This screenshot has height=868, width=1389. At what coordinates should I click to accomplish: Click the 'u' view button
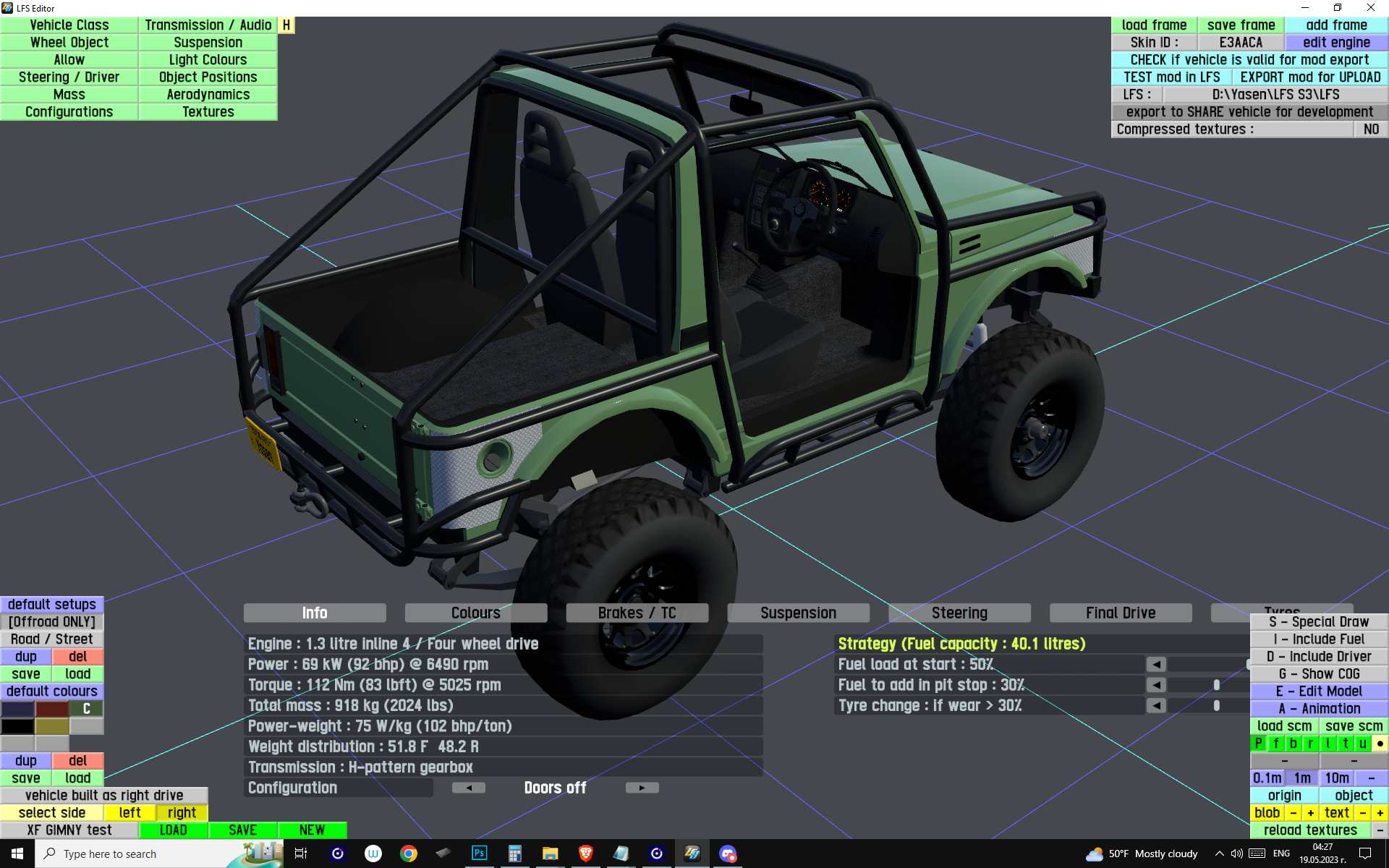(1363, 744)
